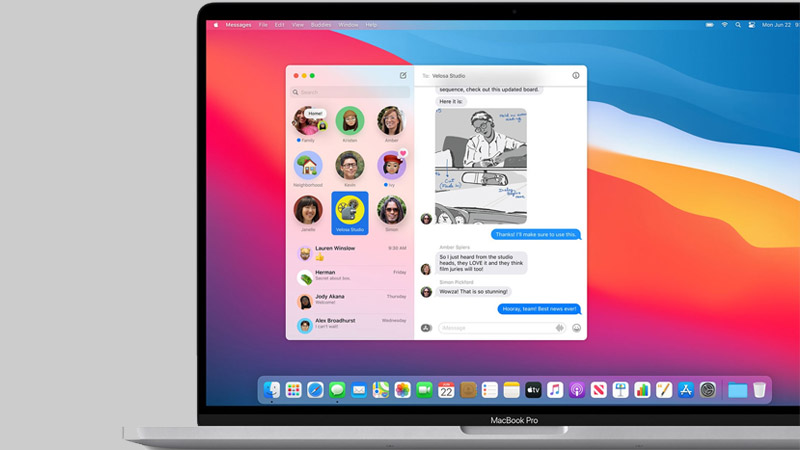
Task: Open conversation details via the info icon
Action: click(x=576, y=76)
